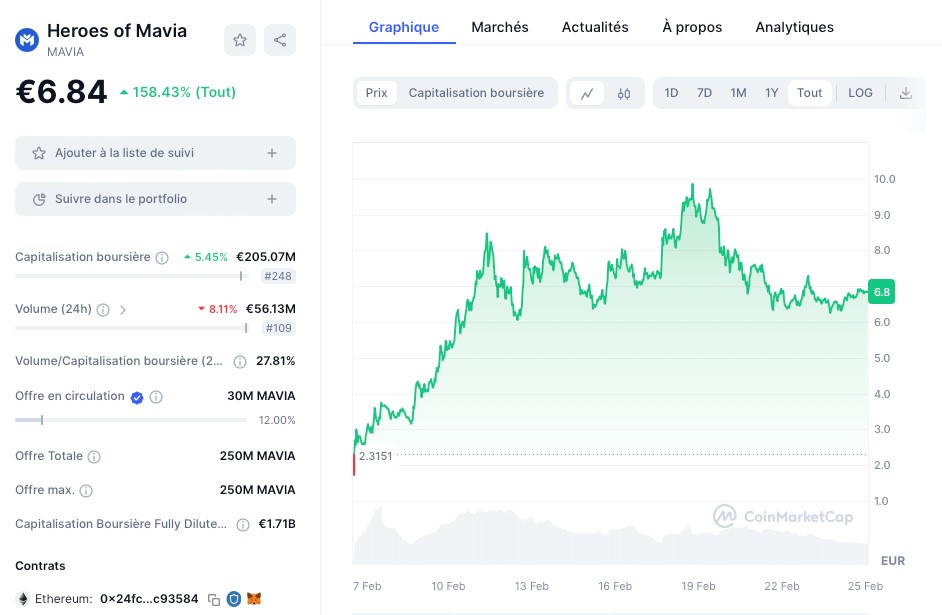Screen dimensions: 942x615
Task: Click the verified checkmark on Offre en circulation
Action: [137, 396]
